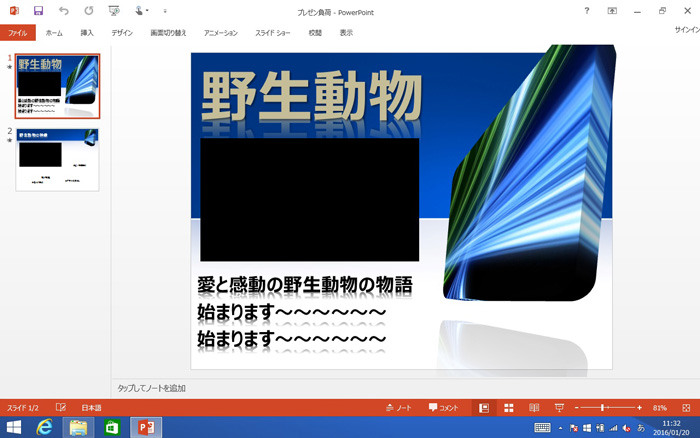Click the zoom slider handle
The image size is (700, 438).
coord(602,408)
